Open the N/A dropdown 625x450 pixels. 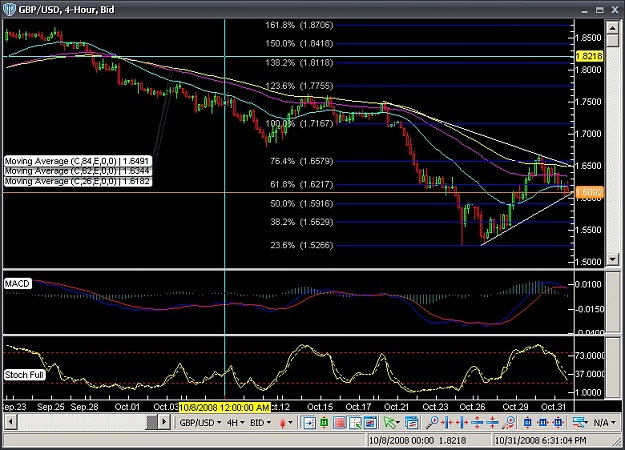604,422
